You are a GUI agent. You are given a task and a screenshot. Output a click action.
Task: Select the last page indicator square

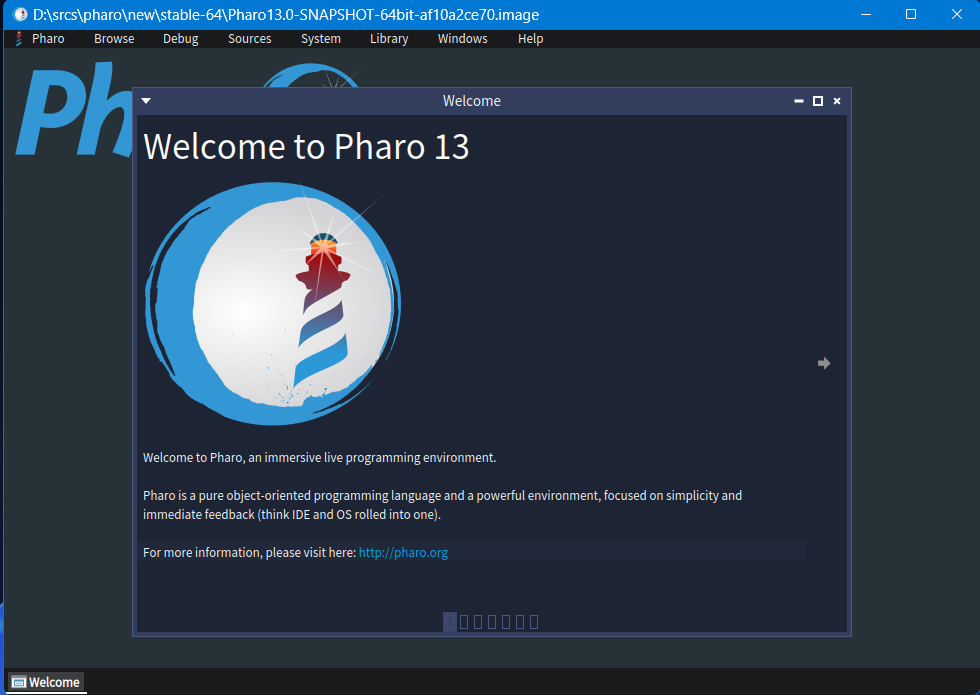pyautogui.click(x=534, y=621)
